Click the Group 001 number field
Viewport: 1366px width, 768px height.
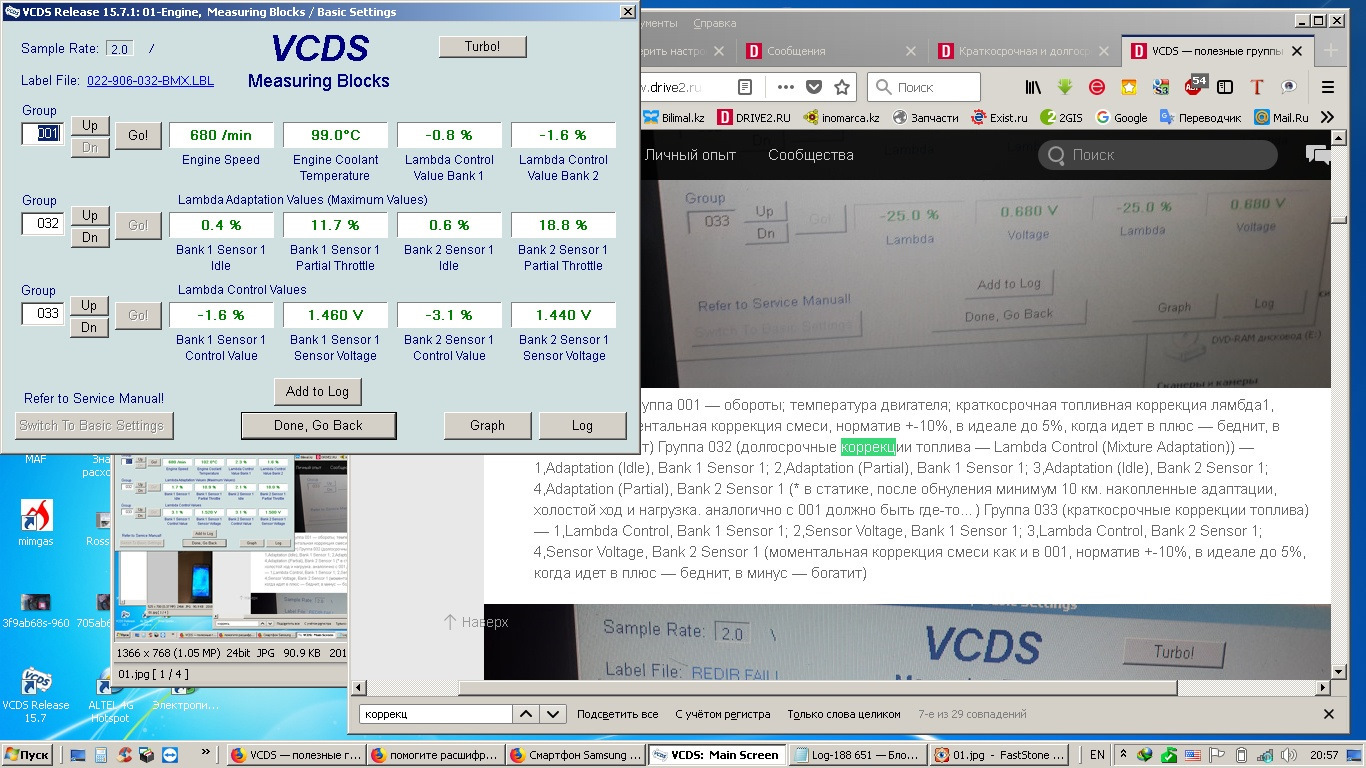point(43,133)
